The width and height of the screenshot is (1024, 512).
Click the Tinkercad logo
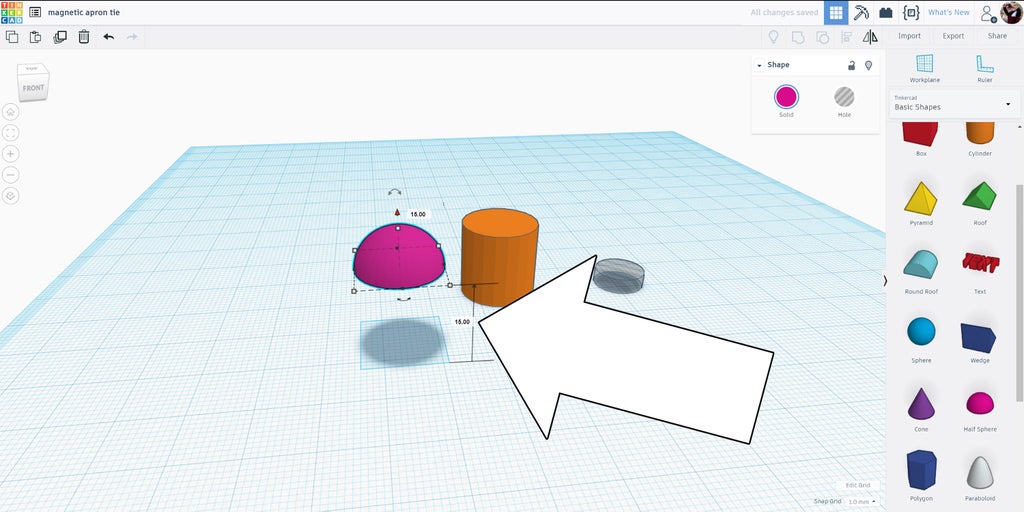(12, 12)
